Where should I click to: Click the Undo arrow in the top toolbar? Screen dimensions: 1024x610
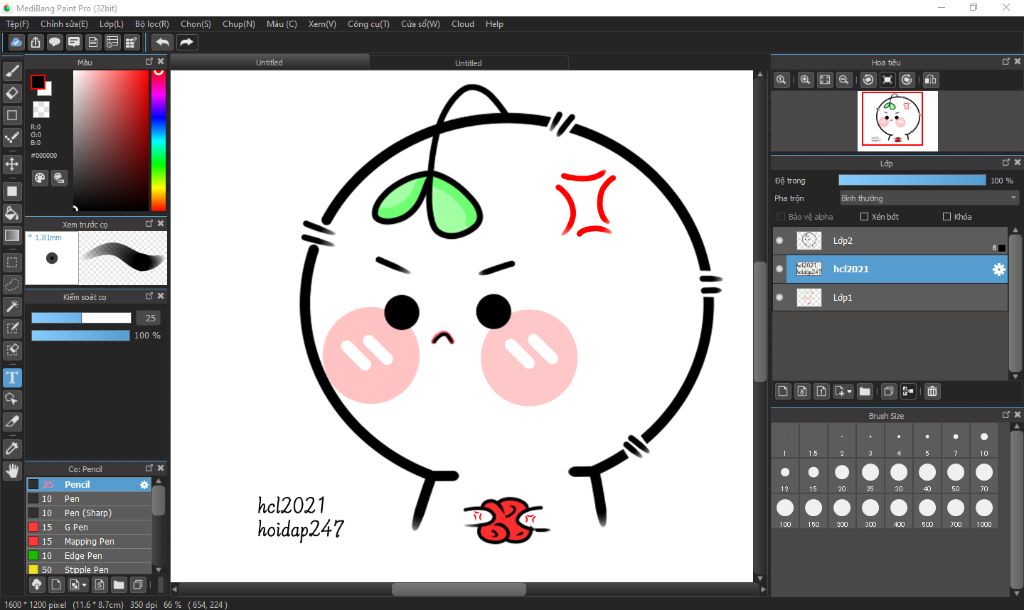coord(162,42)
